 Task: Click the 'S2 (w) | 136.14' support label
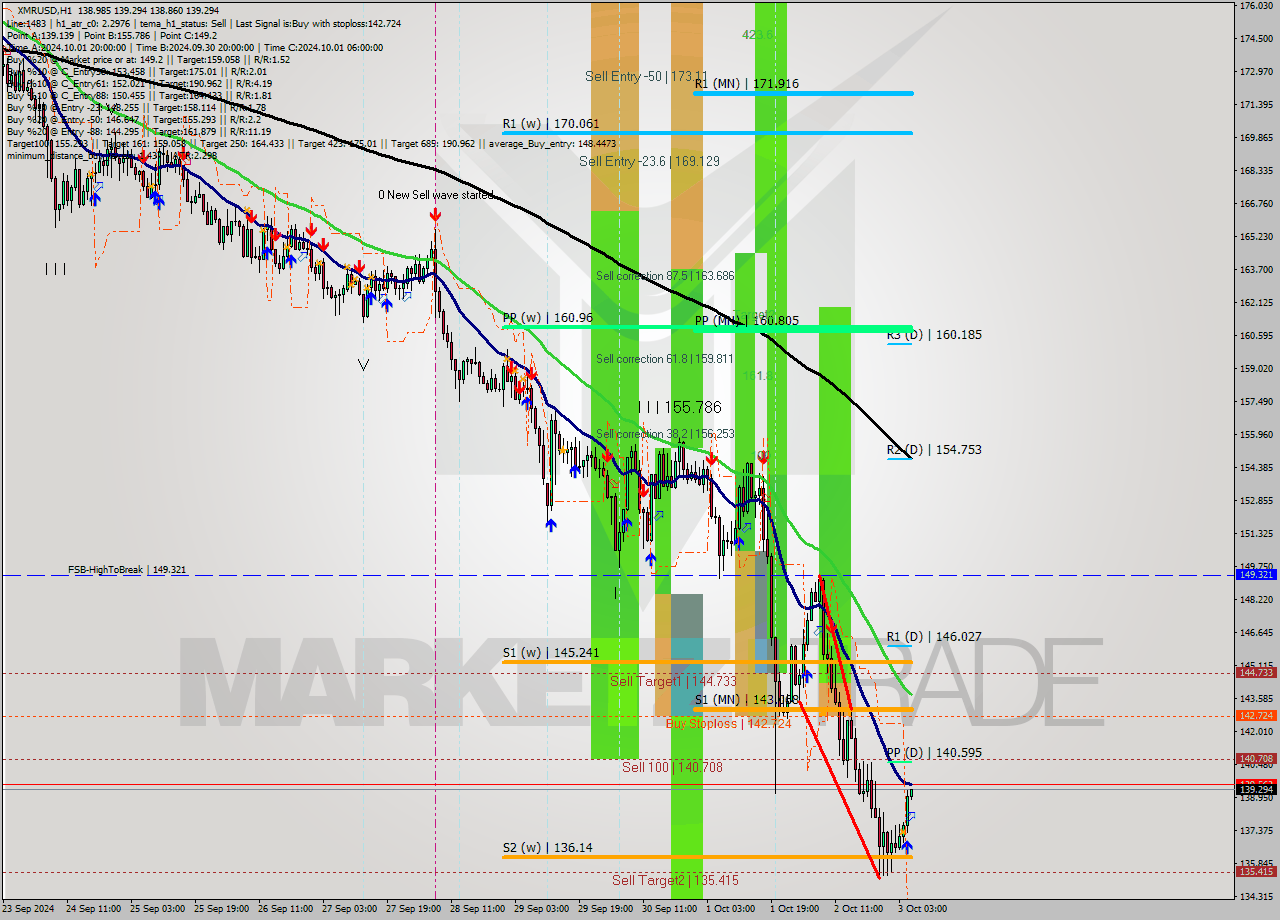coord(547,848)
